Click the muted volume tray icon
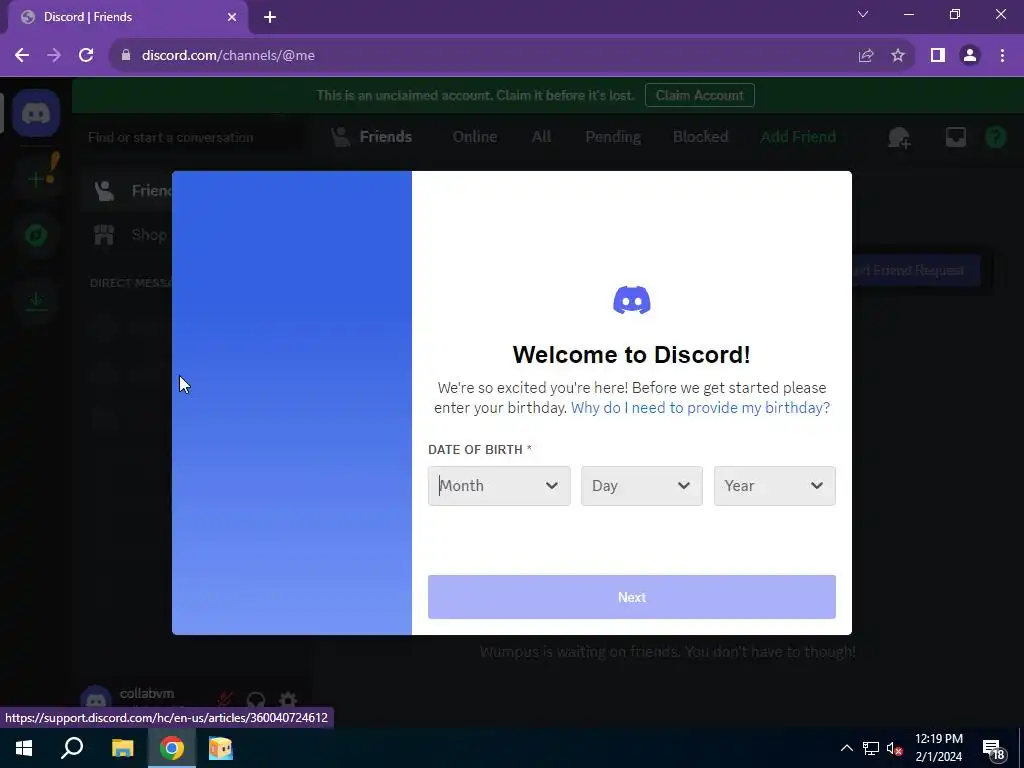This screenshot has width=1024, height=768. 894,748
